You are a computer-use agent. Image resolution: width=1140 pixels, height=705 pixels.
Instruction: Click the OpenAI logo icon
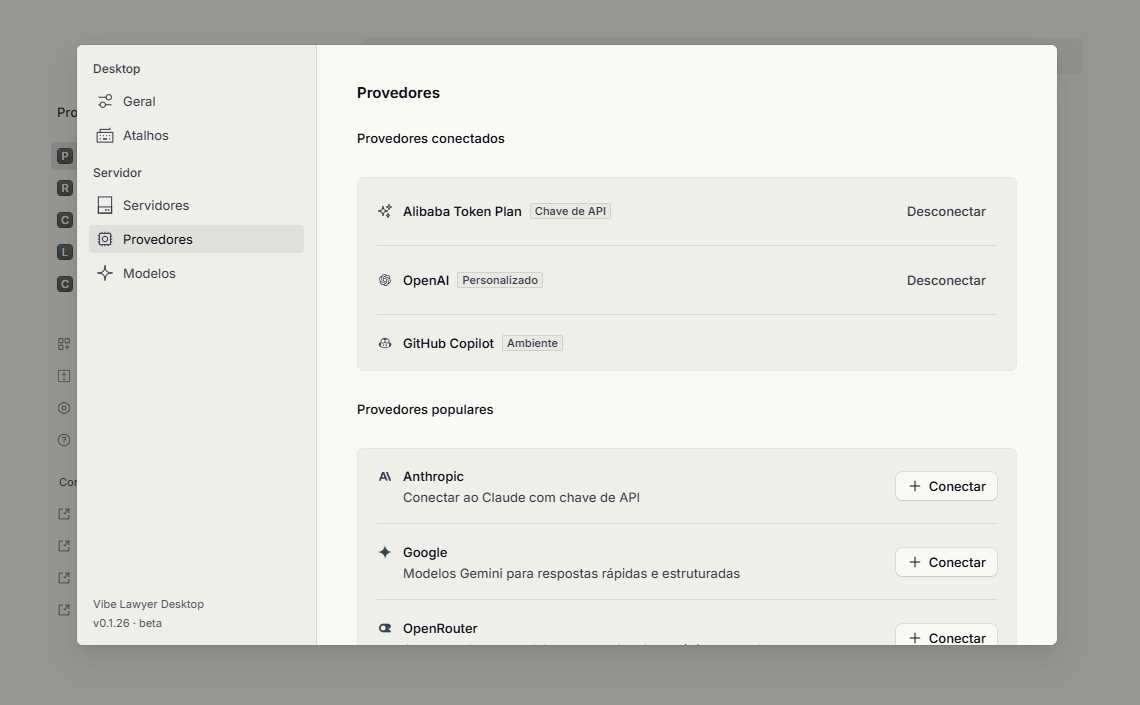[x=385, y=281]
